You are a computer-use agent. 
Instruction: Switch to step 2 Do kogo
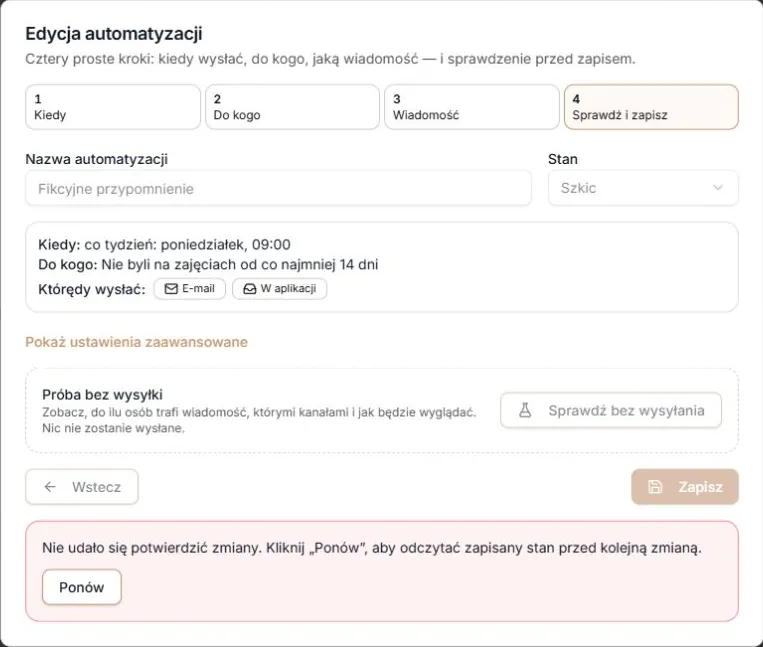point(292,107)
